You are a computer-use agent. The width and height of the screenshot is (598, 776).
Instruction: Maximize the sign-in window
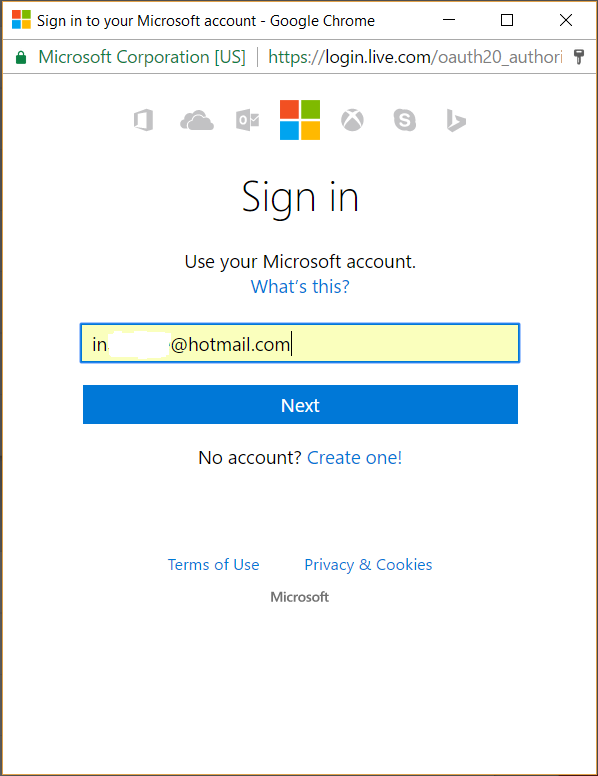(x=507, y=20)
